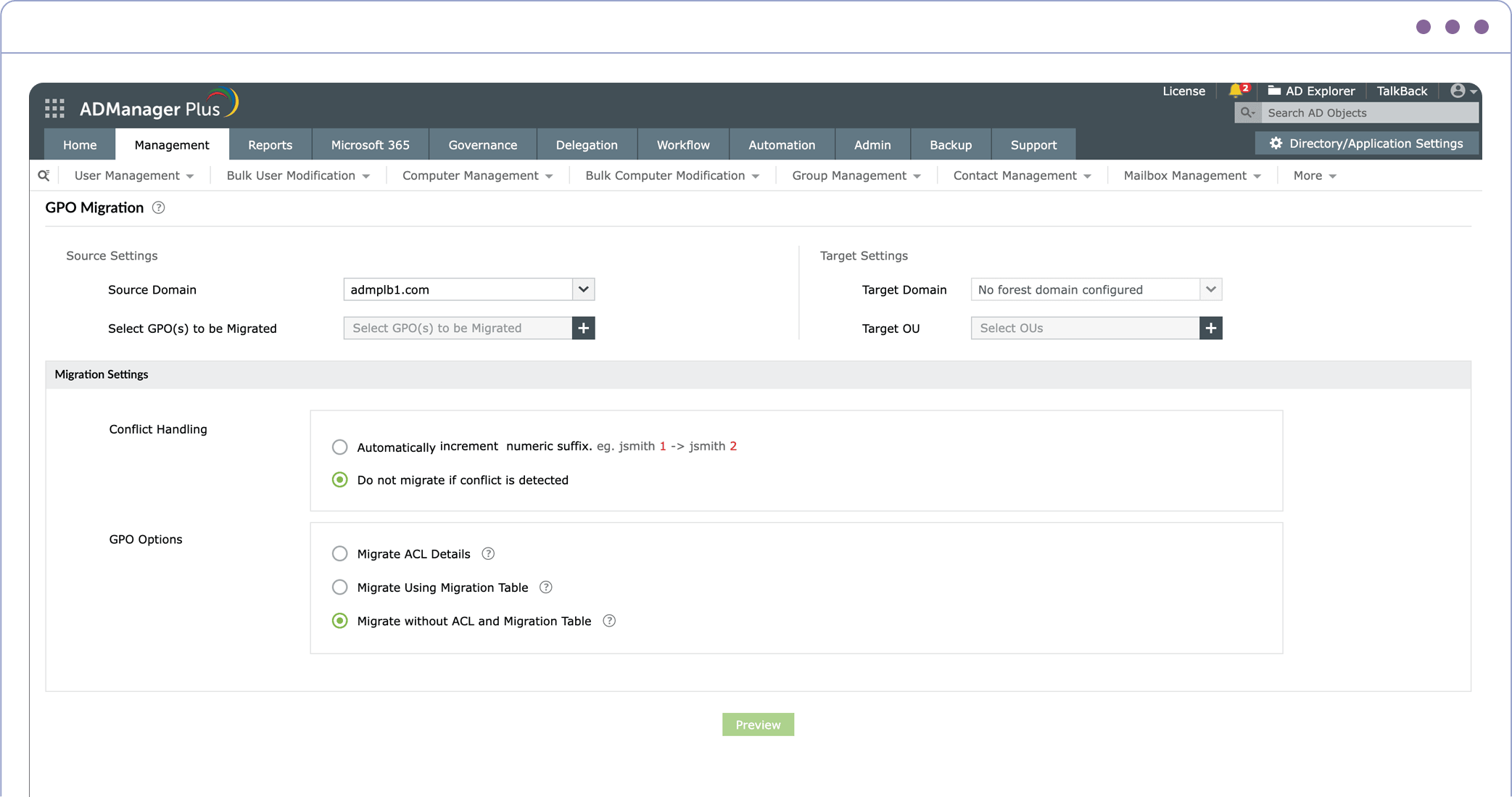Viewport: 1512px width, 797px height.
Task: Click the Preview button
Action: (758, 724)
